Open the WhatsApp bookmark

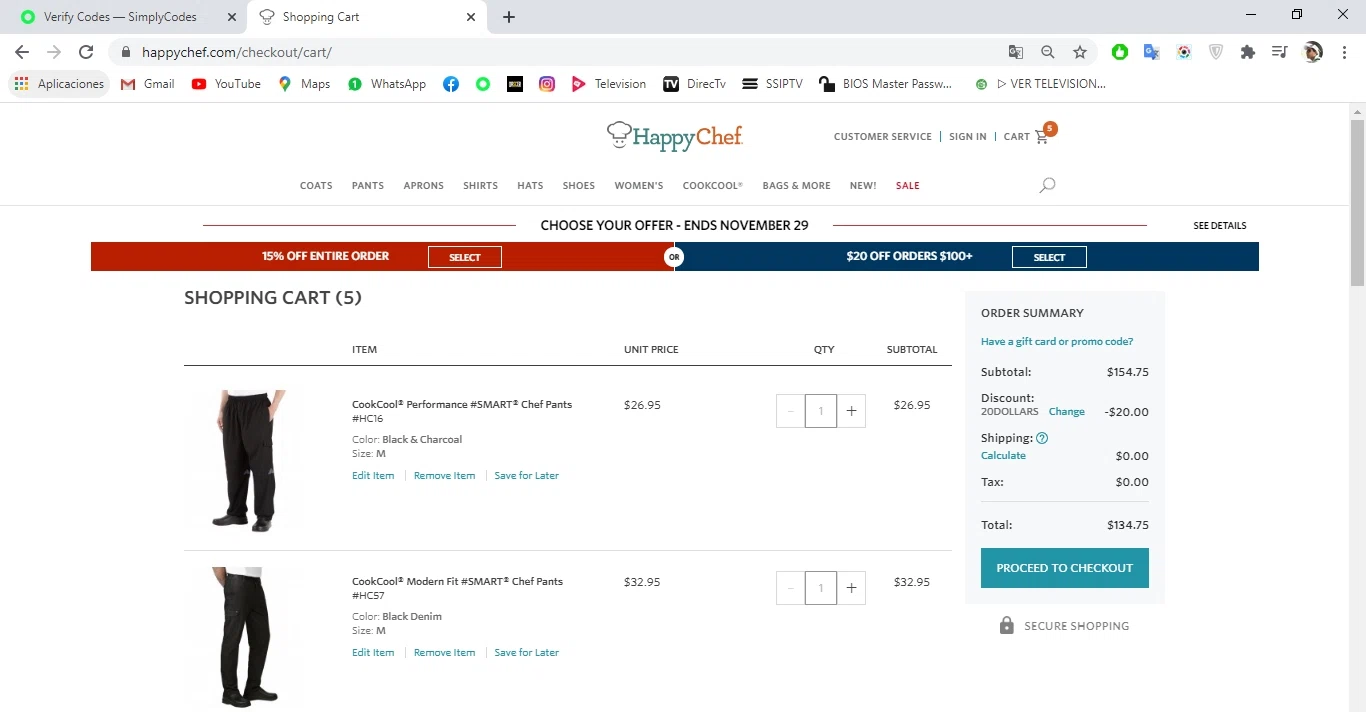click(387, 84)
